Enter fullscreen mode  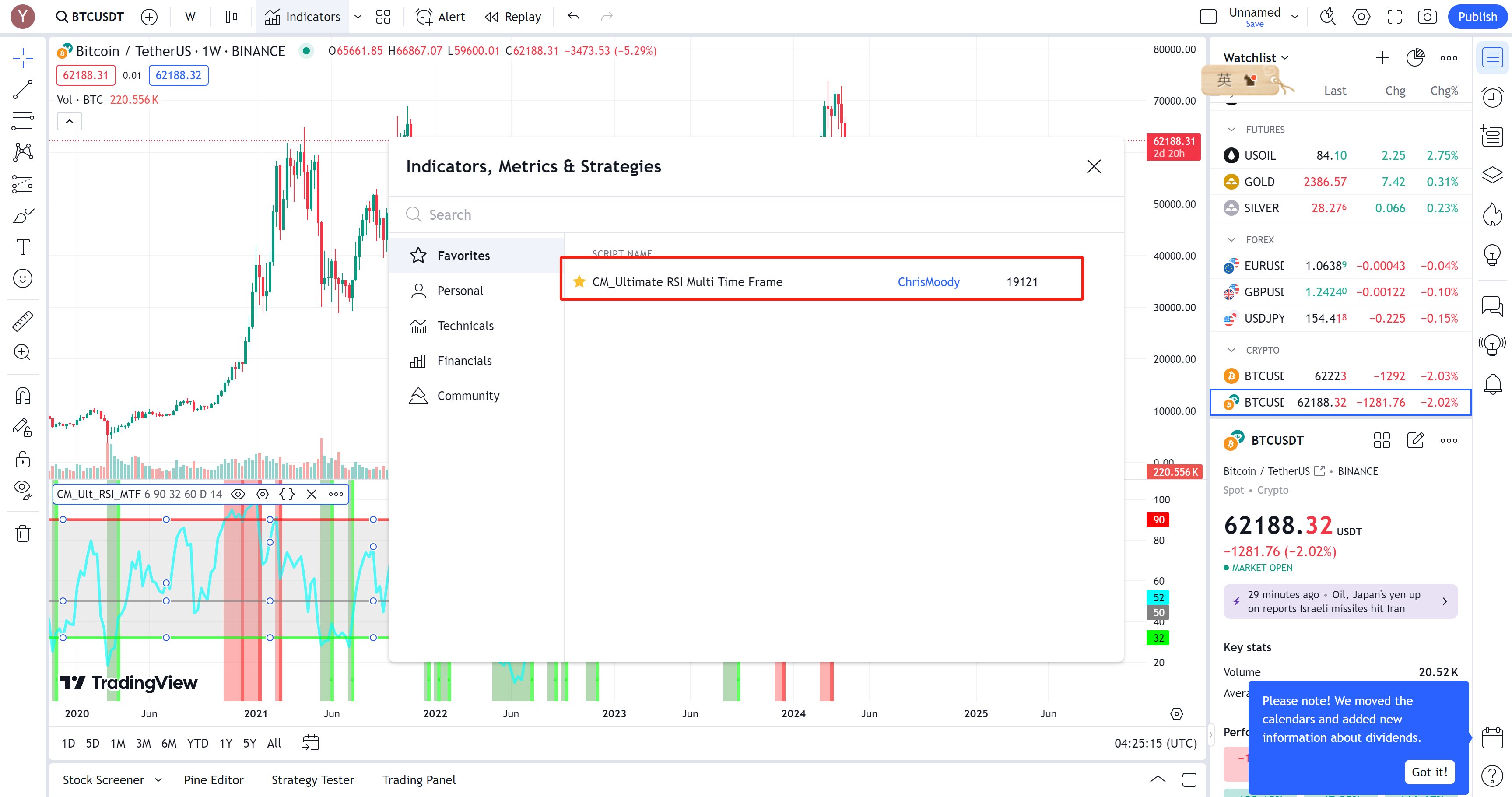[x=1395, y=17]
